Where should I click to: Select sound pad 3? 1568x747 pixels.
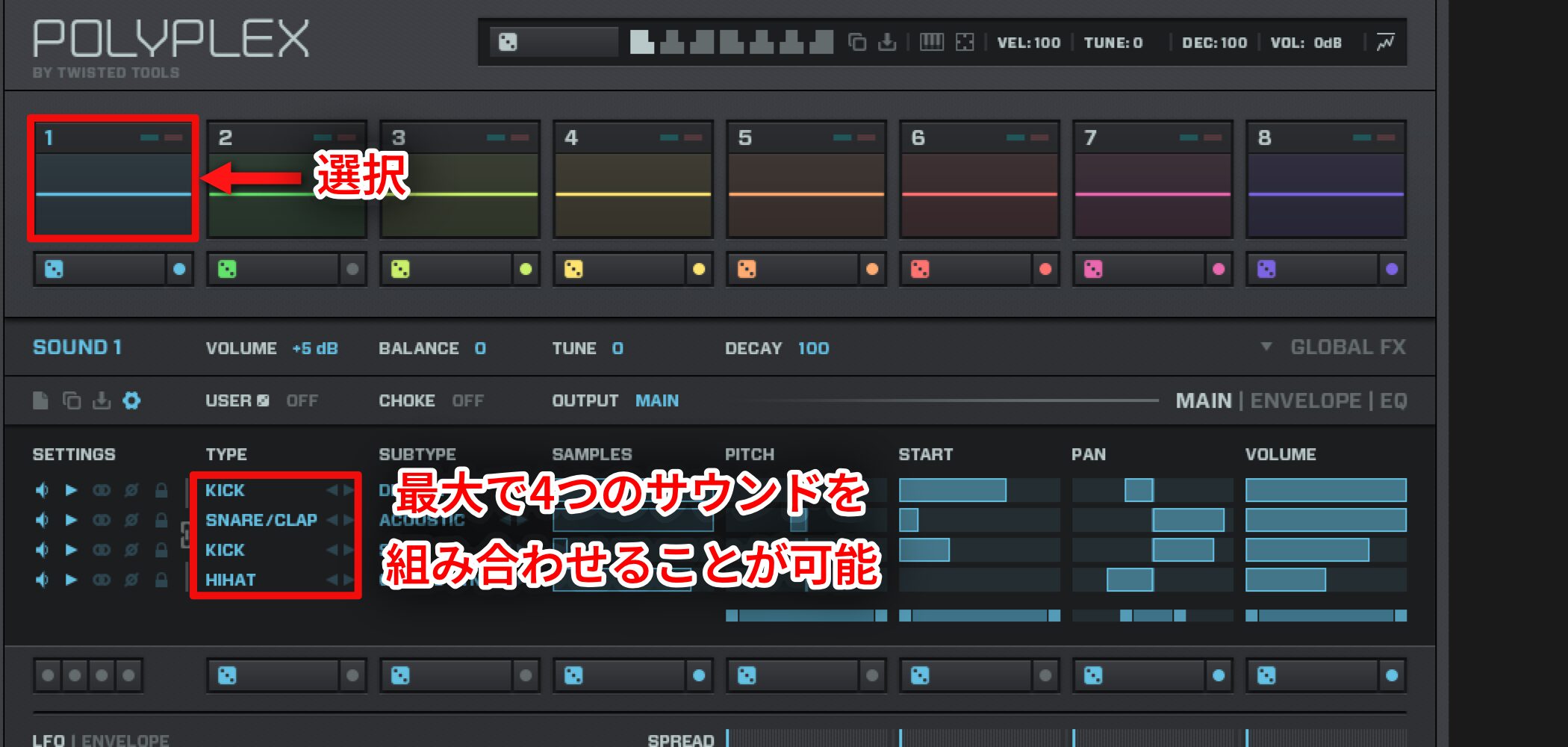460,179
